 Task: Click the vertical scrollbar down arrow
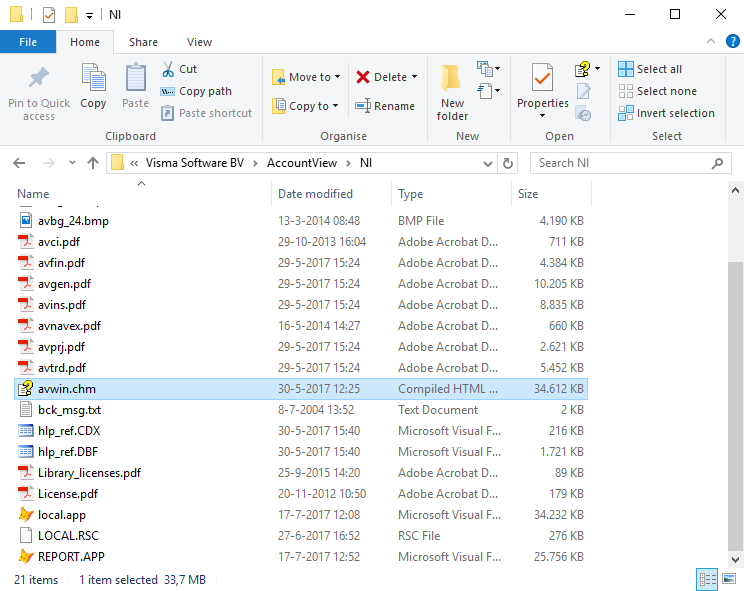click(735, 560)
